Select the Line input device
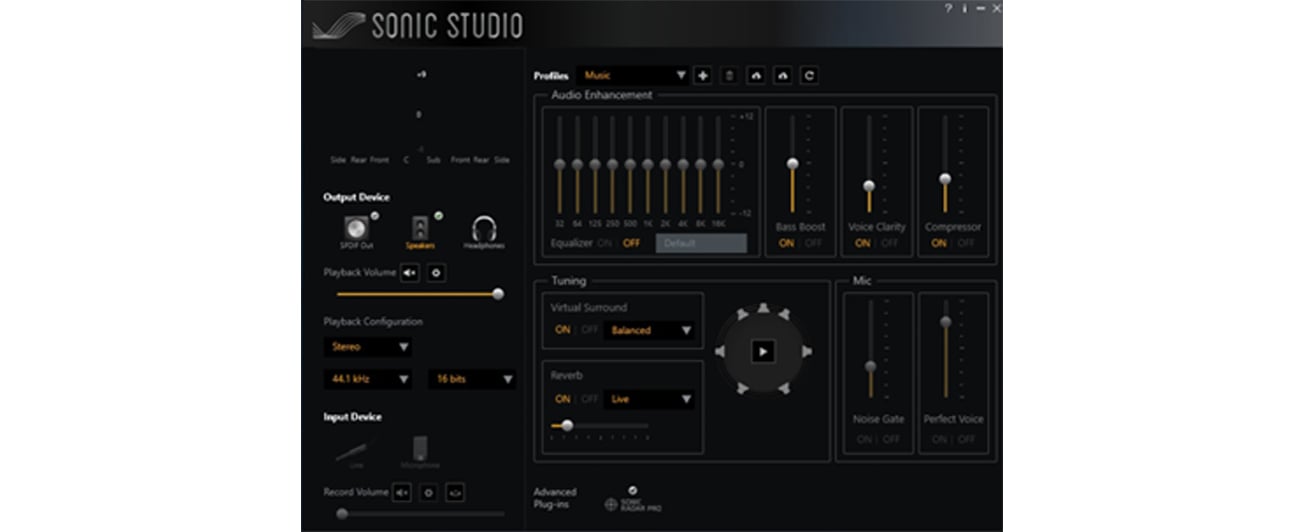The width and height of the screenshot is (1300, 532). click(356, 453)
